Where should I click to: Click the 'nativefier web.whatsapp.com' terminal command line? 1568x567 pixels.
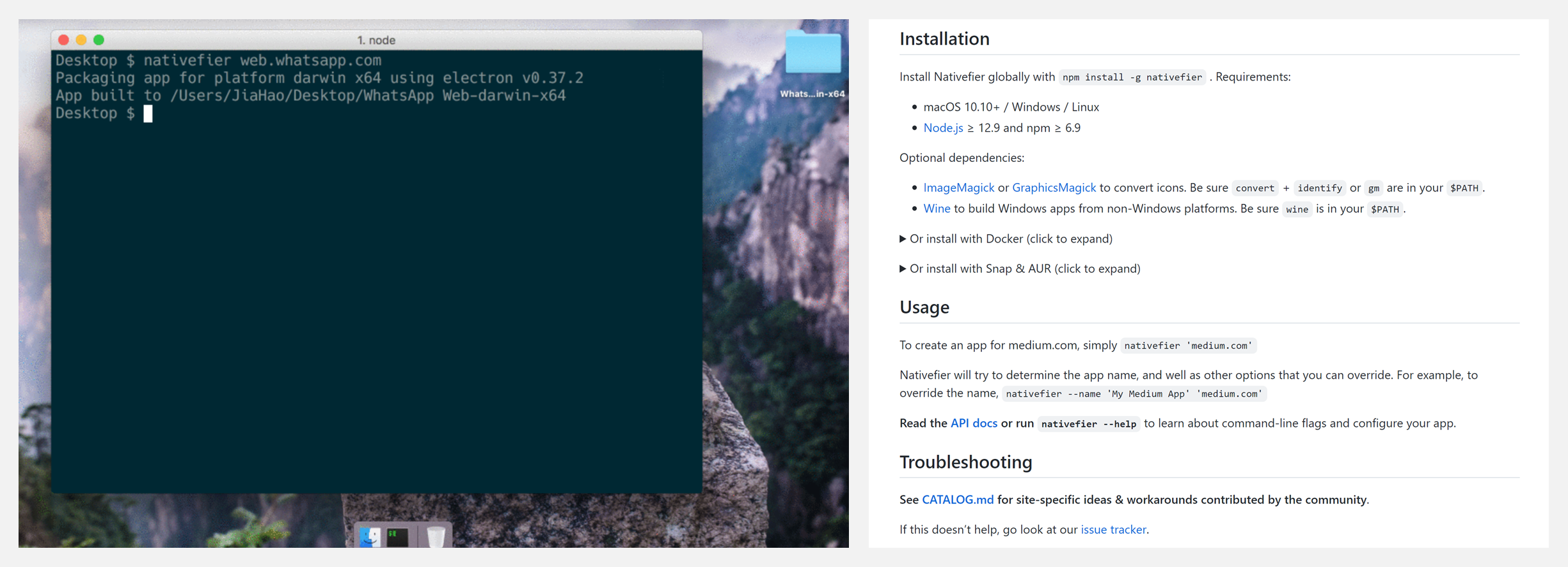pyautogui.click(x=218, y=60)
